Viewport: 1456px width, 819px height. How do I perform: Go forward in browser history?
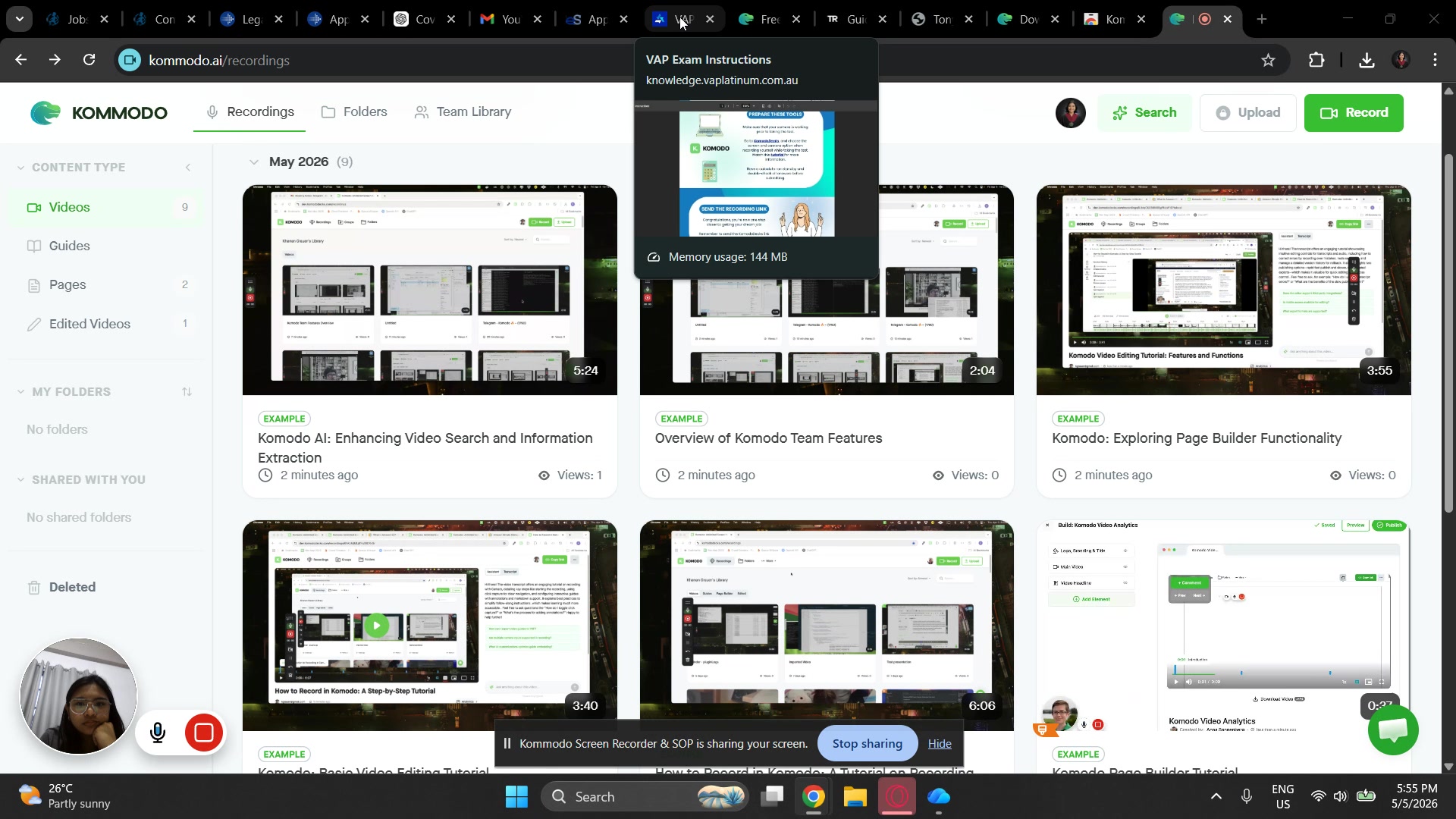tap(55, 60)
